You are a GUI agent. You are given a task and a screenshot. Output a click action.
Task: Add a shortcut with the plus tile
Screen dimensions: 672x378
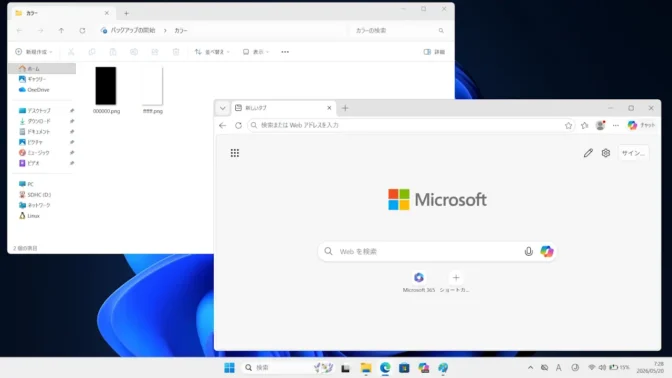(456, 282)
